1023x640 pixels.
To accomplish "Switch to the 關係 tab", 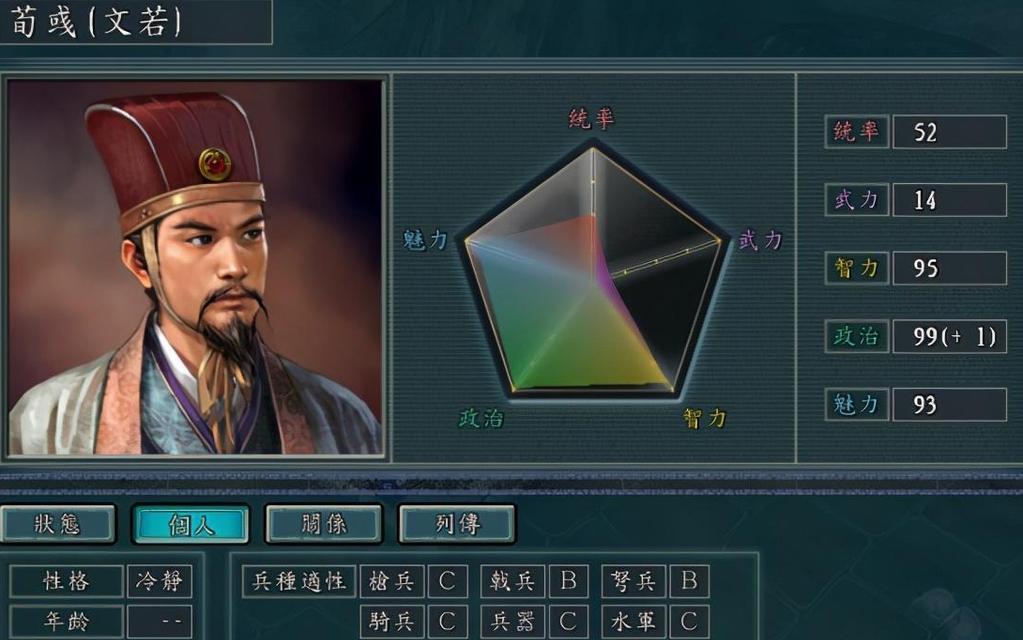I will pos(324,524).
